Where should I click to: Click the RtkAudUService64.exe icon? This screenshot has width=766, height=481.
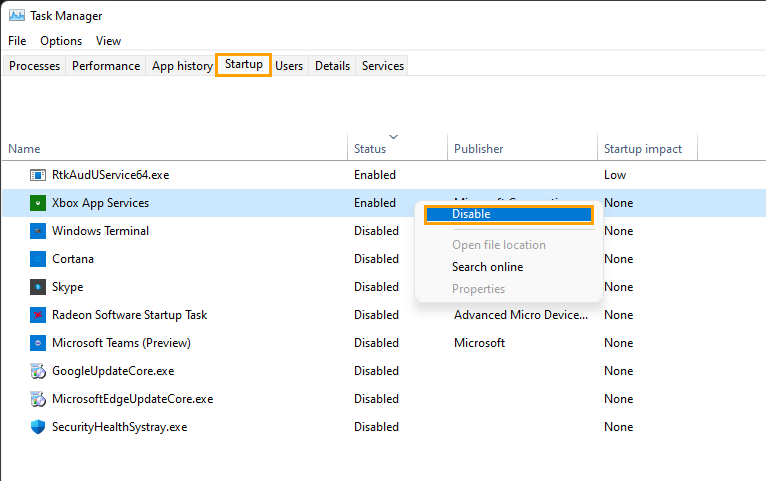(38, 175)
